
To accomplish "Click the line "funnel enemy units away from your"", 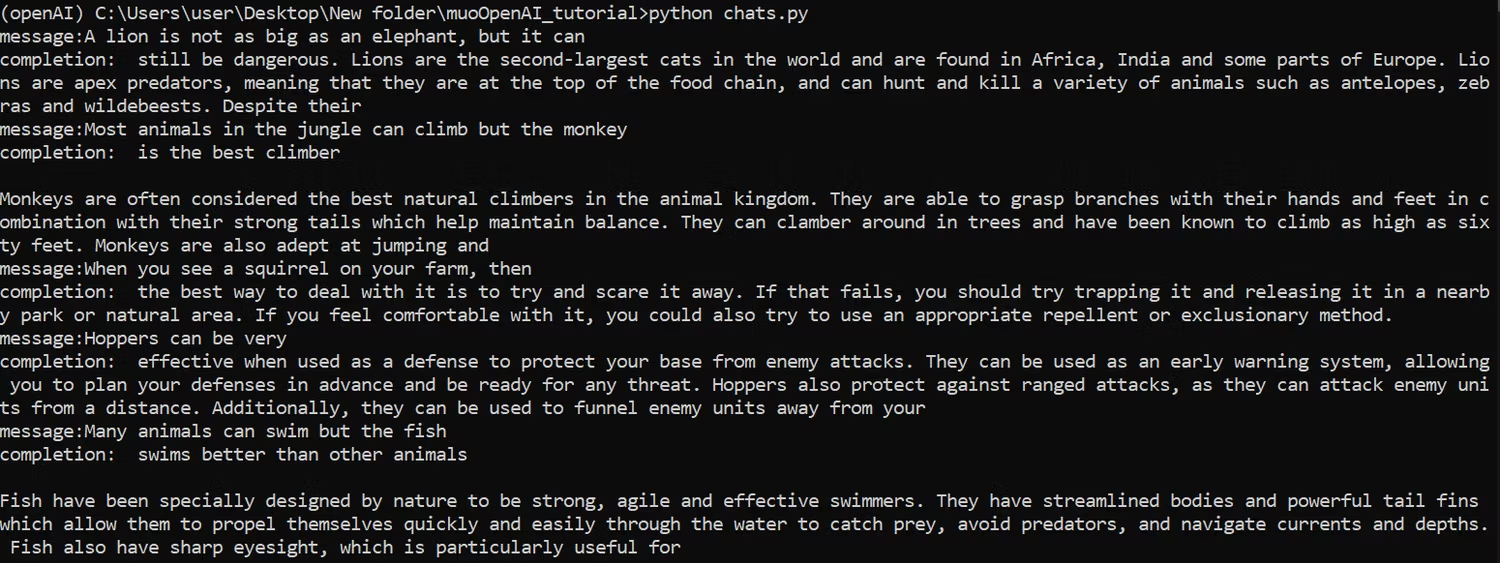I will (749, 407).
